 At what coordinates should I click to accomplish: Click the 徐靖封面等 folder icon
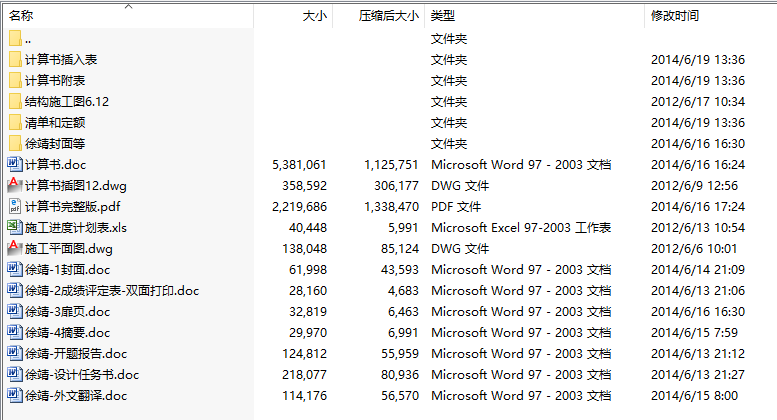click(x=15, y=144)
